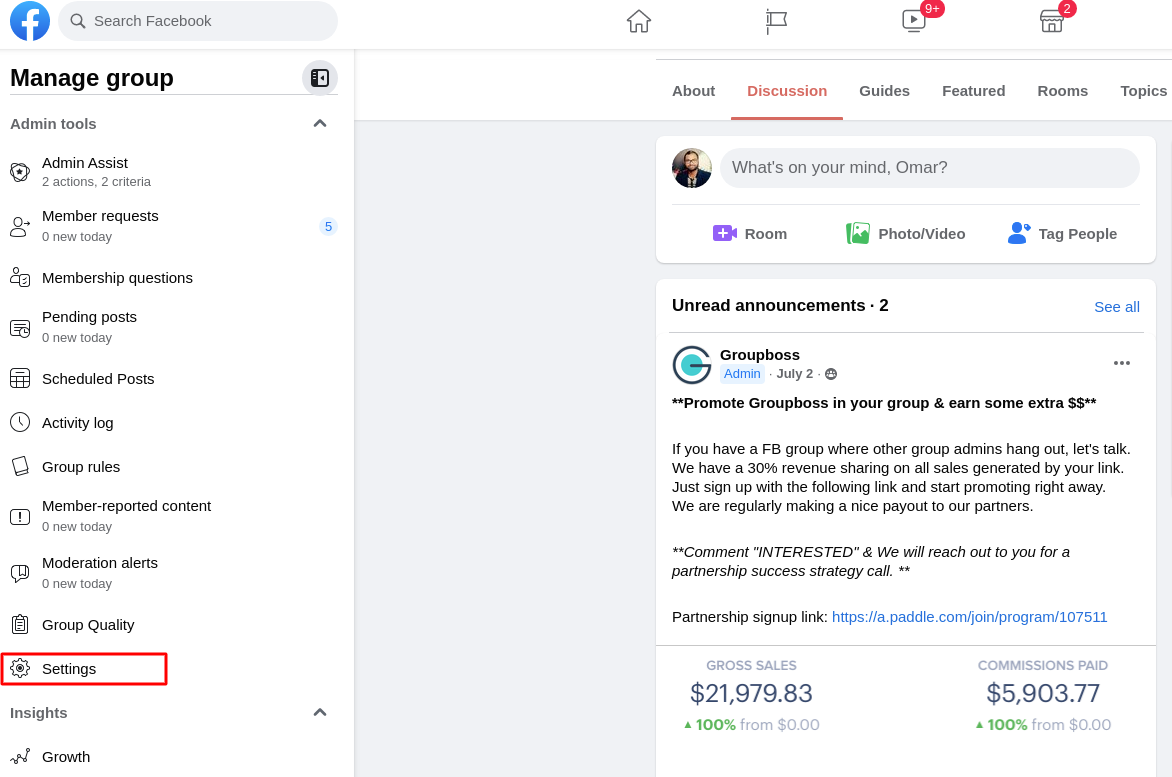
Task: Open Member-reported content
Action: 174,516
